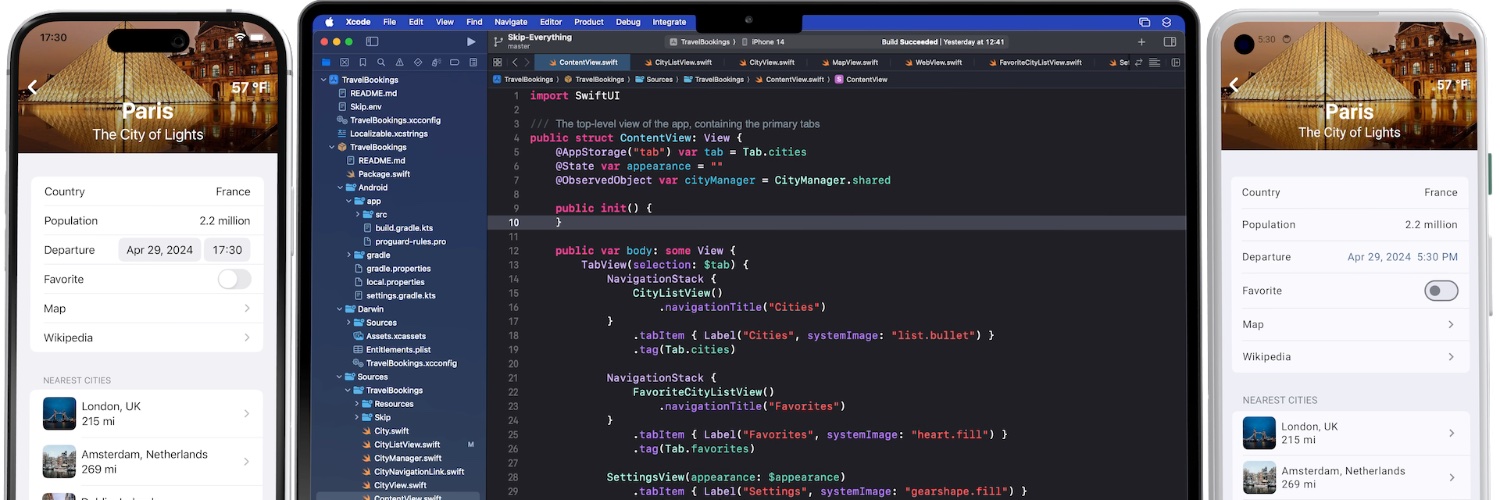Expand the src folder in Android app
Image resolution: width=1500 pixels, height=500 pixels.
[x=359, y=214]
